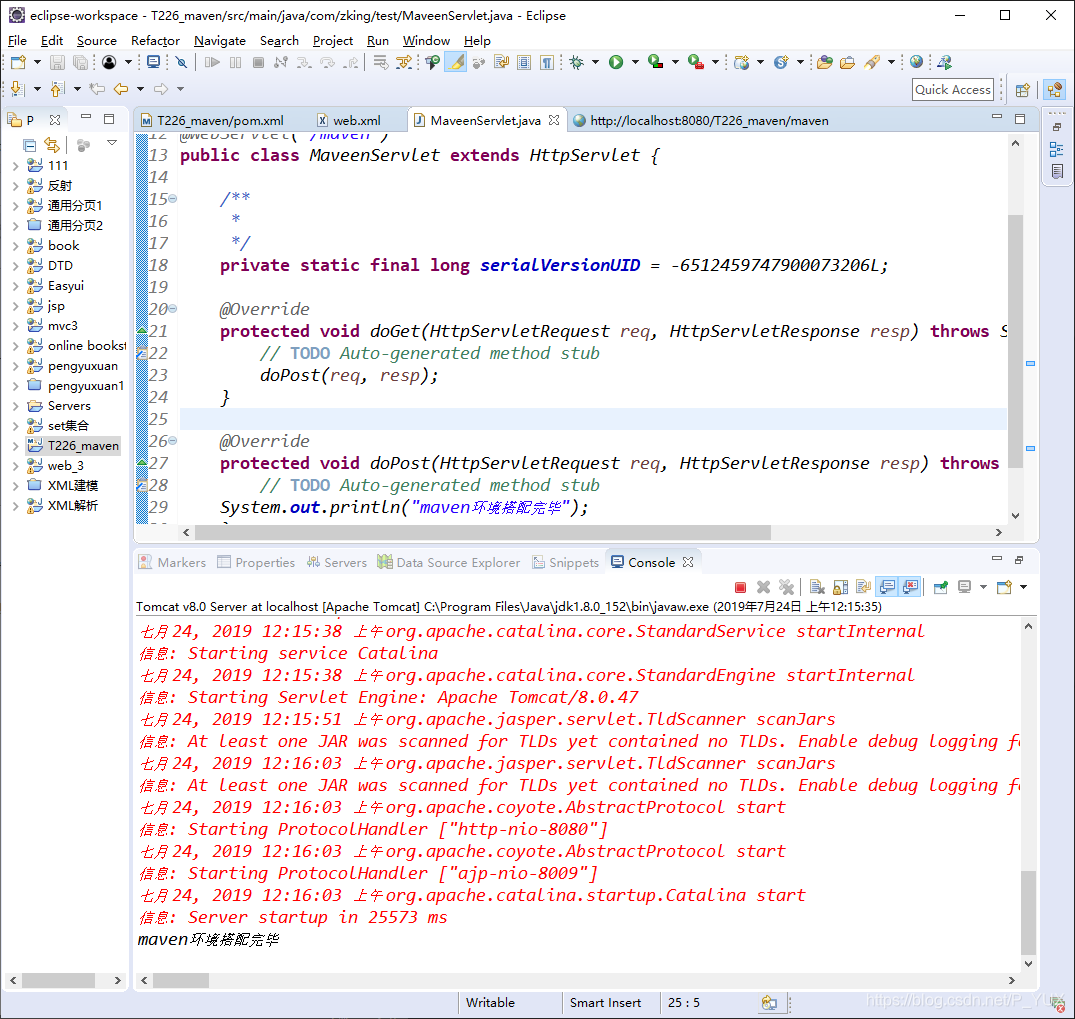Screen dimensions: 1075x1019
Task: Click the Save icon in toolbar
Action: click(x=58, y=62)
